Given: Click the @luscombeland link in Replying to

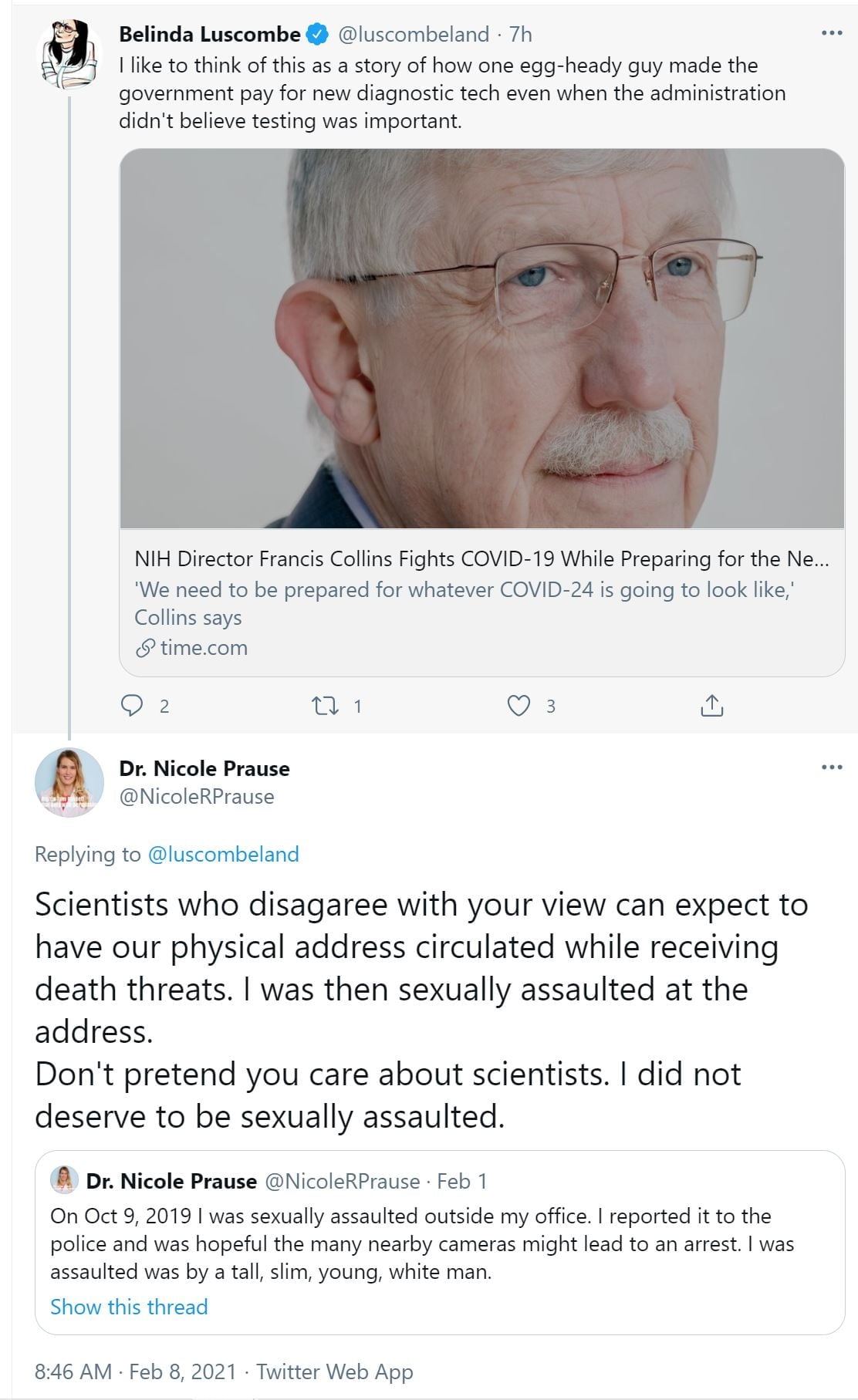Looking at the screenshot, I should tap(223, 854).
